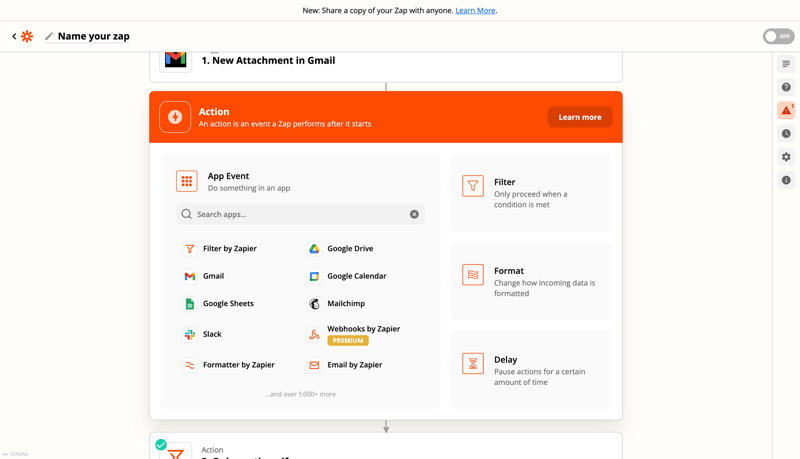The image size is (800, 459).
Task: Click the PREMIUM badge under Webhooks
Action: (348, 340)
